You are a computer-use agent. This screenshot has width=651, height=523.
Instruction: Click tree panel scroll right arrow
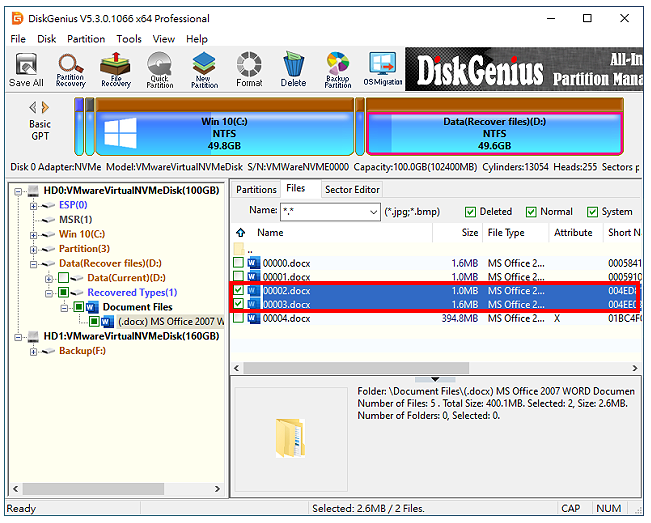[217, 489]
